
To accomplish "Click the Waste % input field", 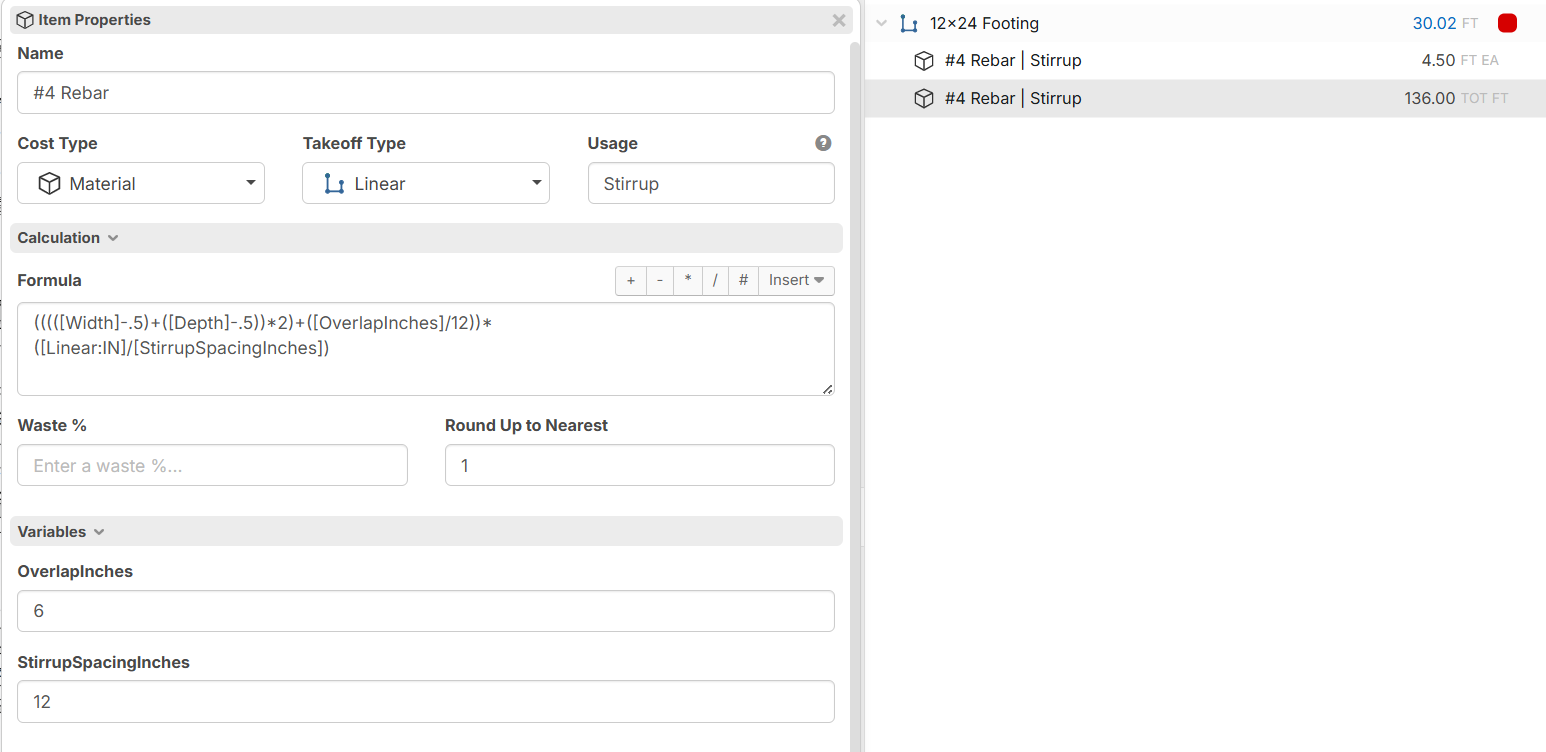I will coord(212,466).
